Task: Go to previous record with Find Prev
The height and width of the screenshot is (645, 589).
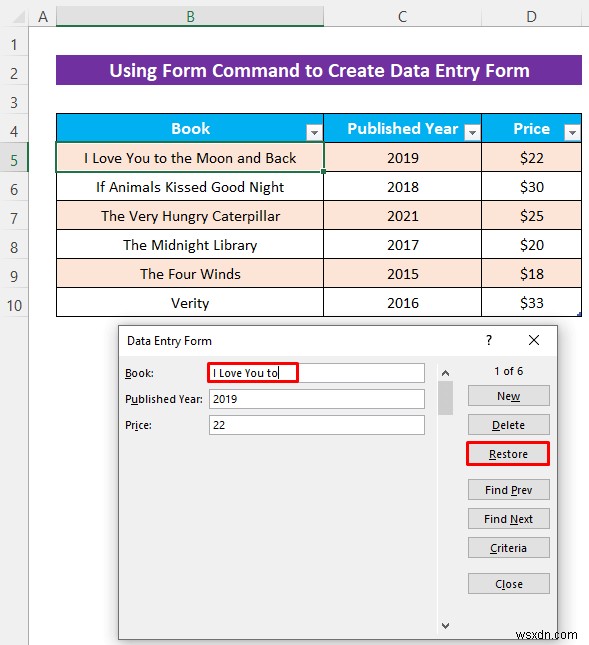Action: (508, 490)
